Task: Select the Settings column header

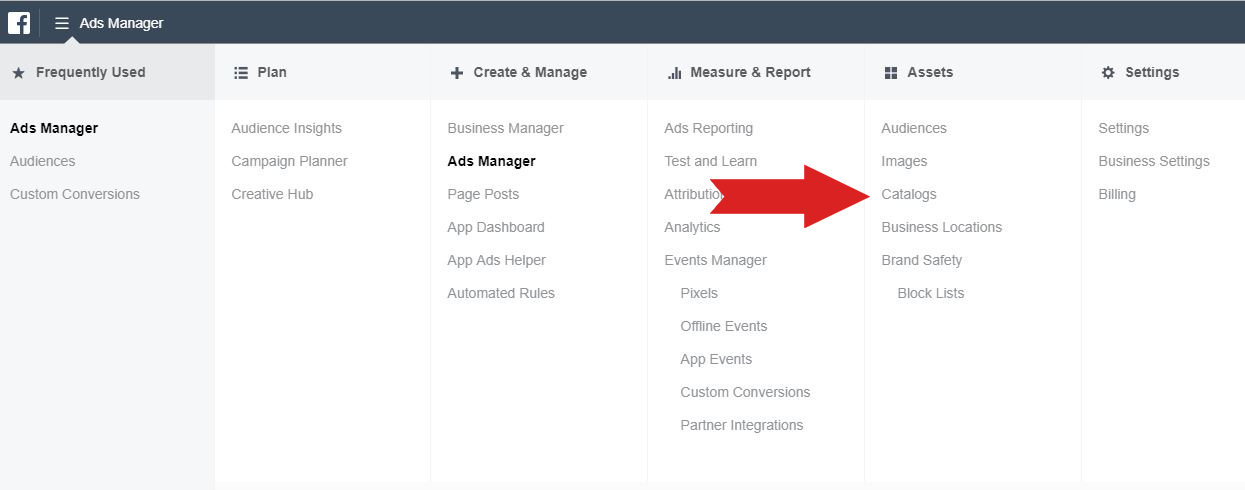Action: point(1163,72)
